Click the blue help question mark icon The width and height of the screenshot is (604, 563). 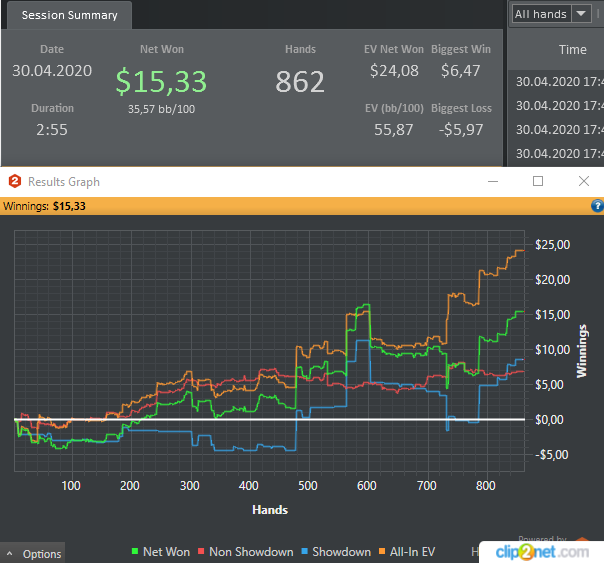[597, 206]
